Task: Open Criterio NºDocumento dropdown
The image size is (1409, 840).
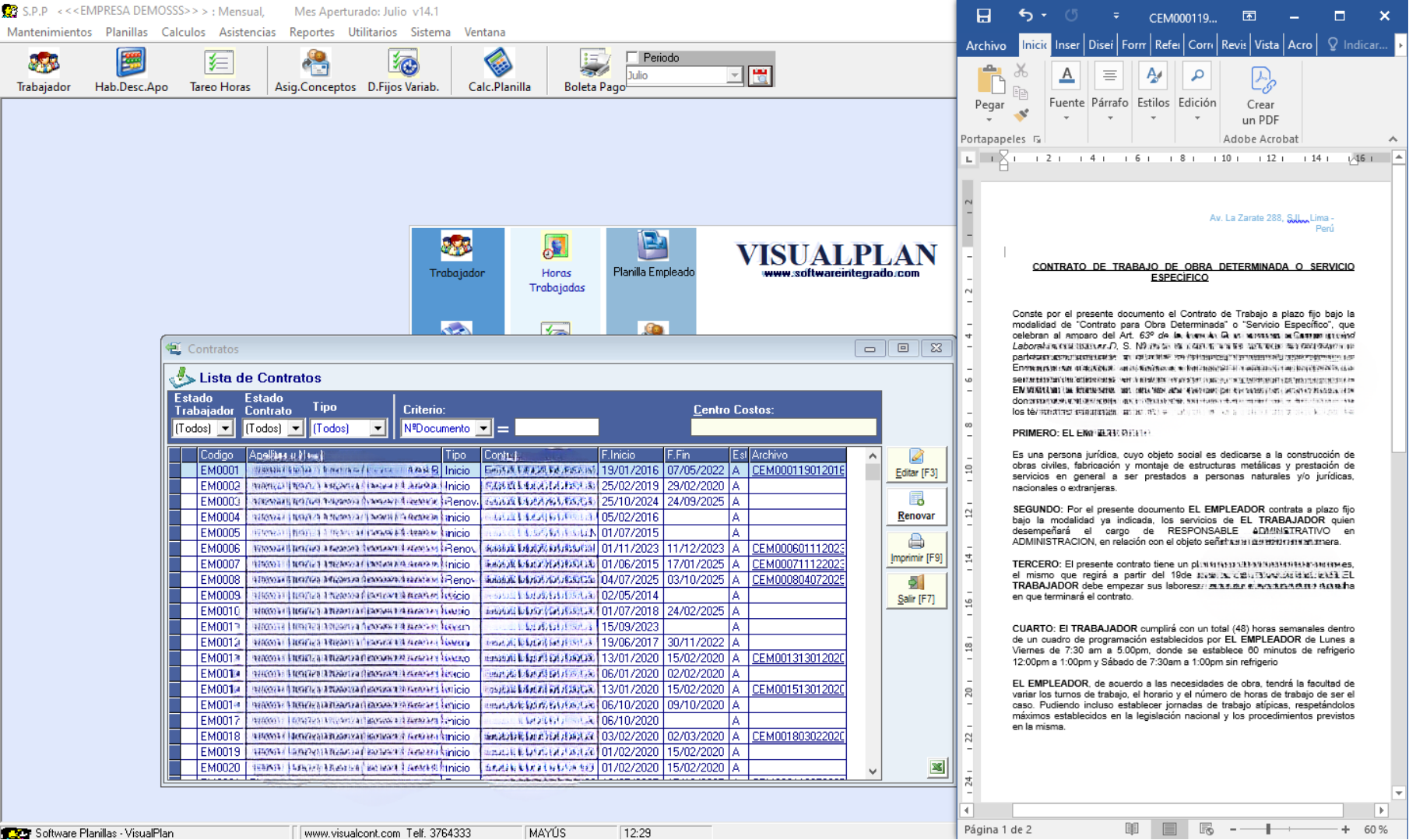Action: tap(483, 428)
